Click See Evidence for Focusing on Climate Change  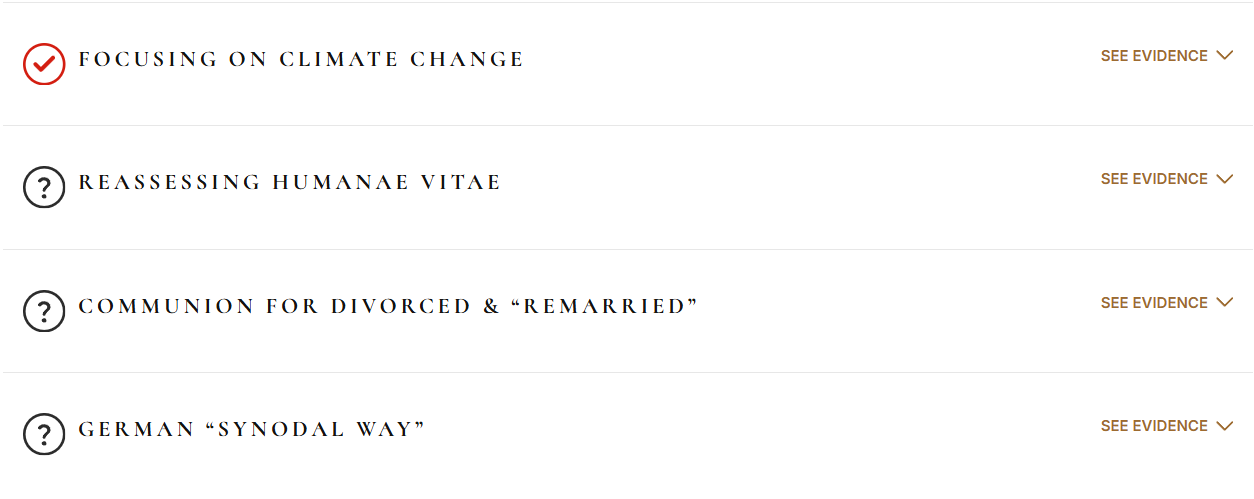pos(1154,56)
